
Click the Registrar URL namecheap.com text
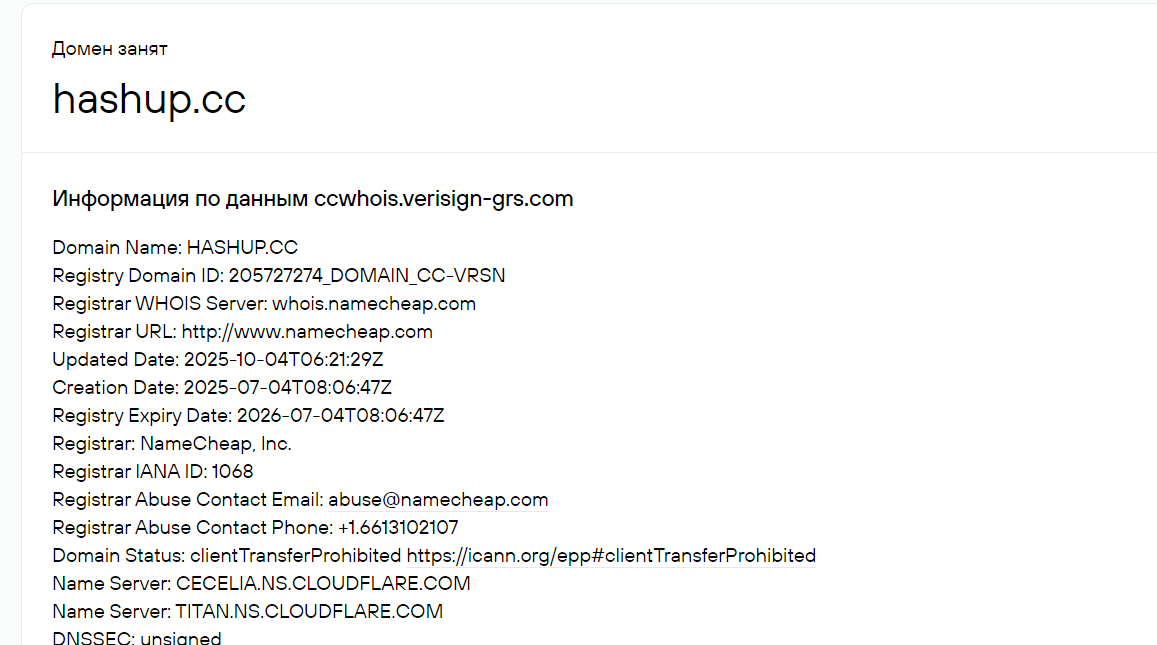[x=307, y=331]
